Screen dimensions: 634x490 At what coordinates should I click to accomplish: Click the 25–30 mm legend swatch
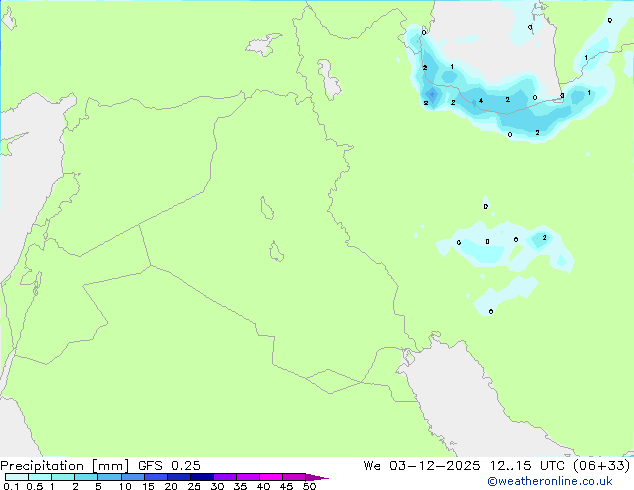click(202, 477)
